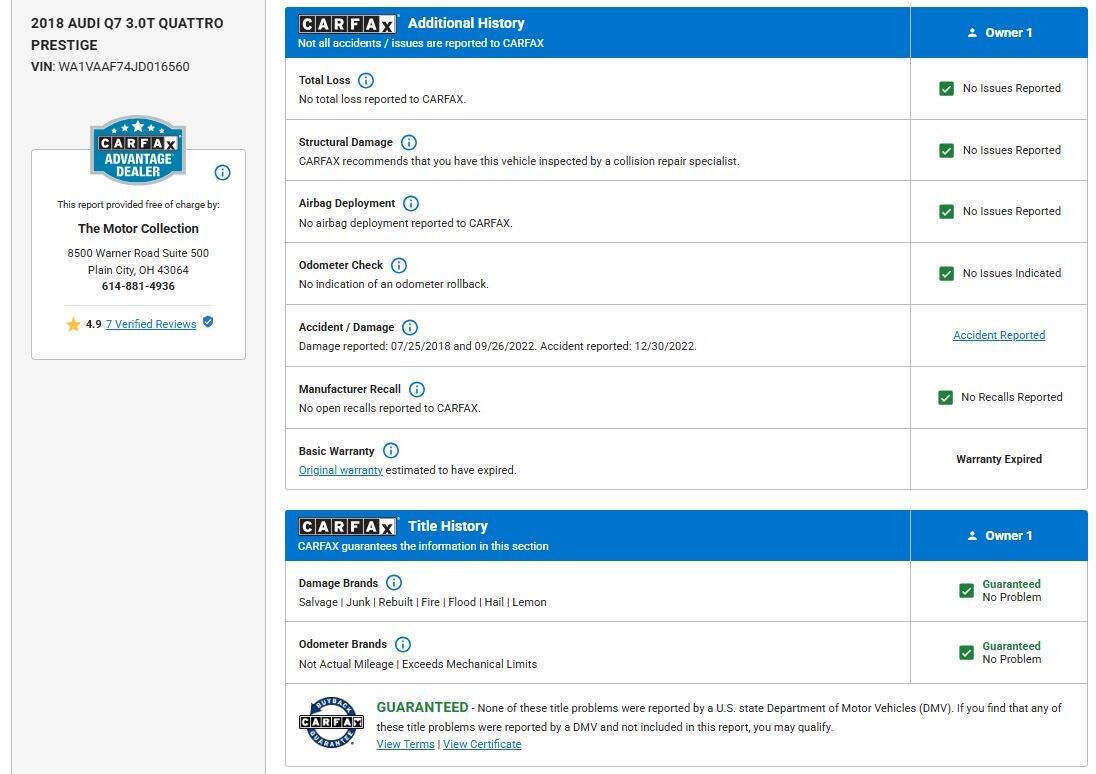The height and width of the screenshot is (774, 1096).
Task: Click the 8500 Warner Road address line
Action: point(138,253)
